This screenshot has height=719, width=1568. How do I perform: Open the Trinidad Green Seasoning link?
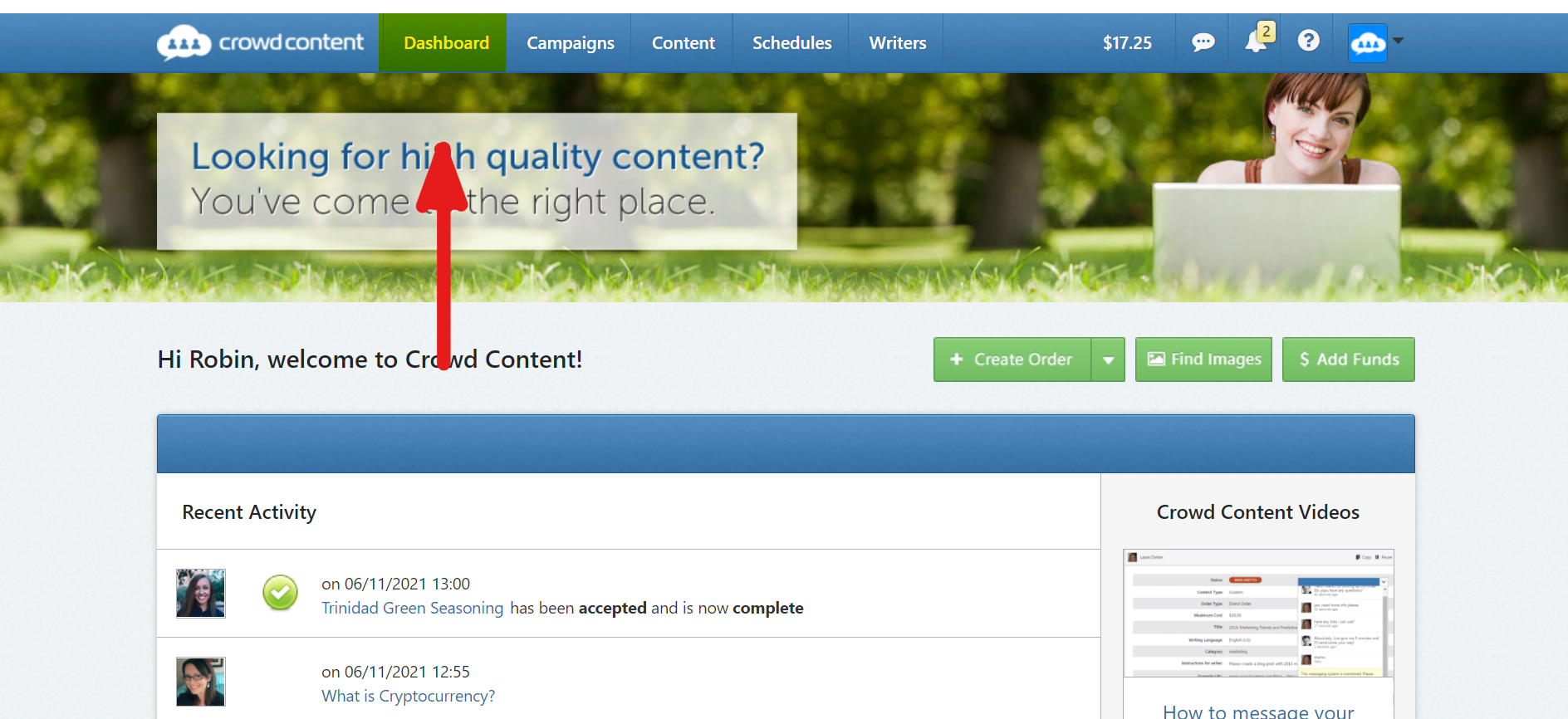coord(412,608)
